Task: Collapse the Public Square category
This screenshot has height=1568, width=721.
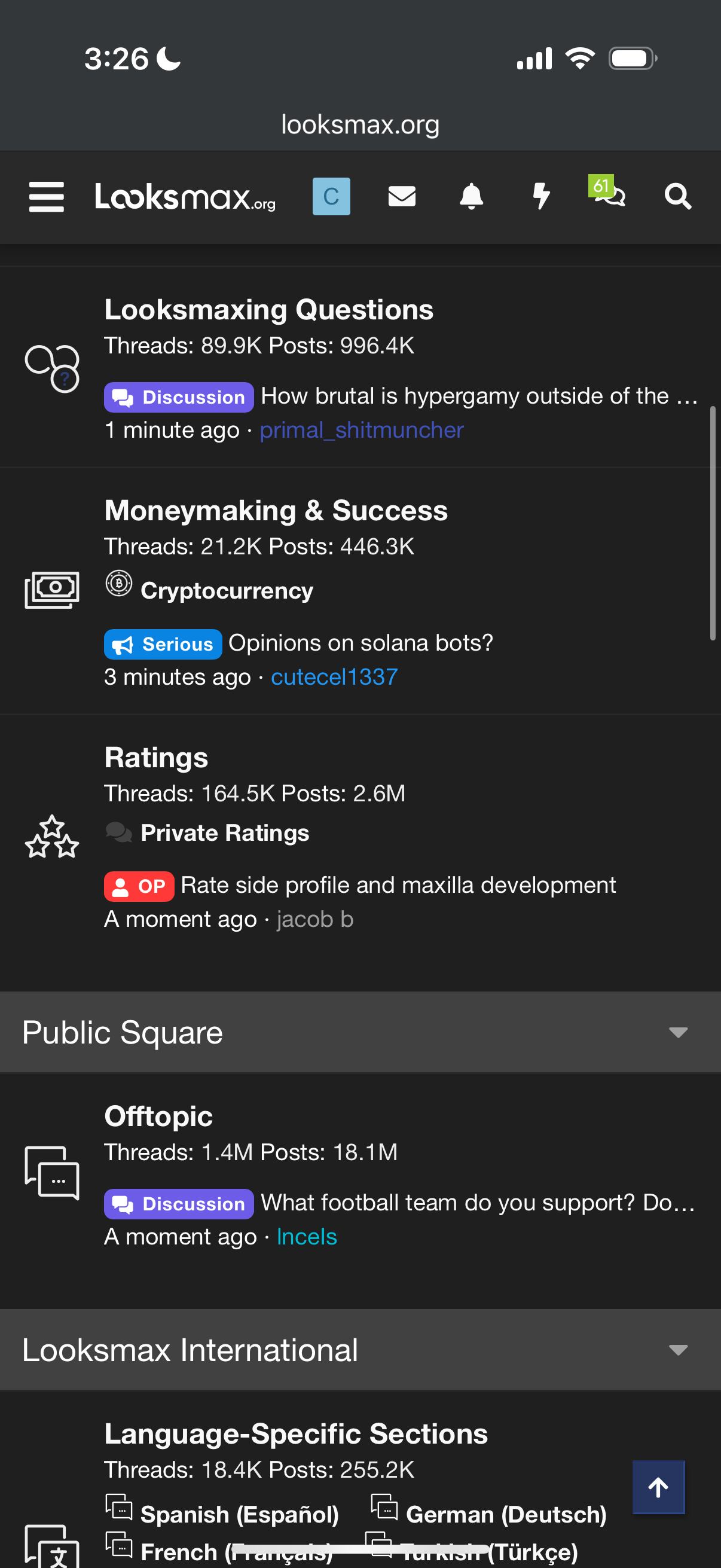Action: click(x=678, y=1032)
